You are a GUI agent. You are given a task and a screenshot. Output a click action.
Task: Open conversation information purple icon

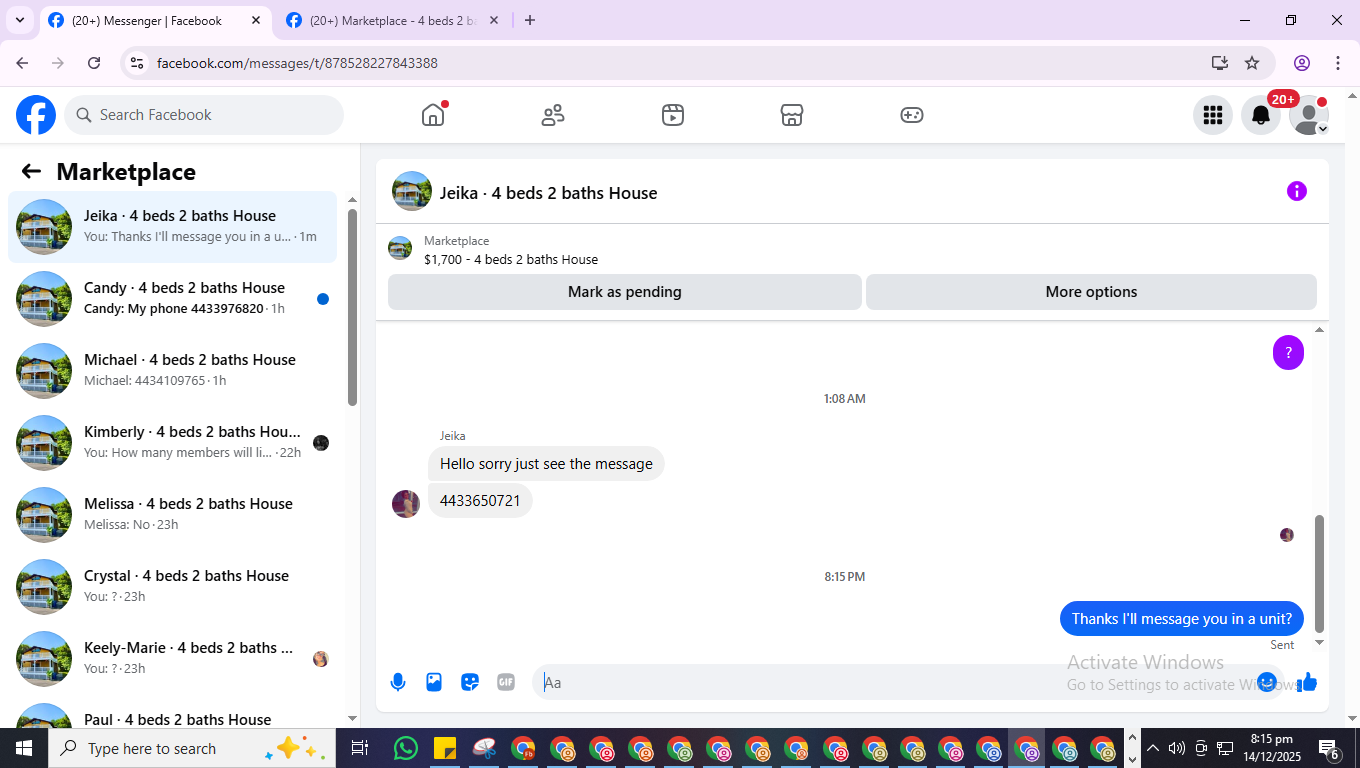click(x=1297, y=191)
